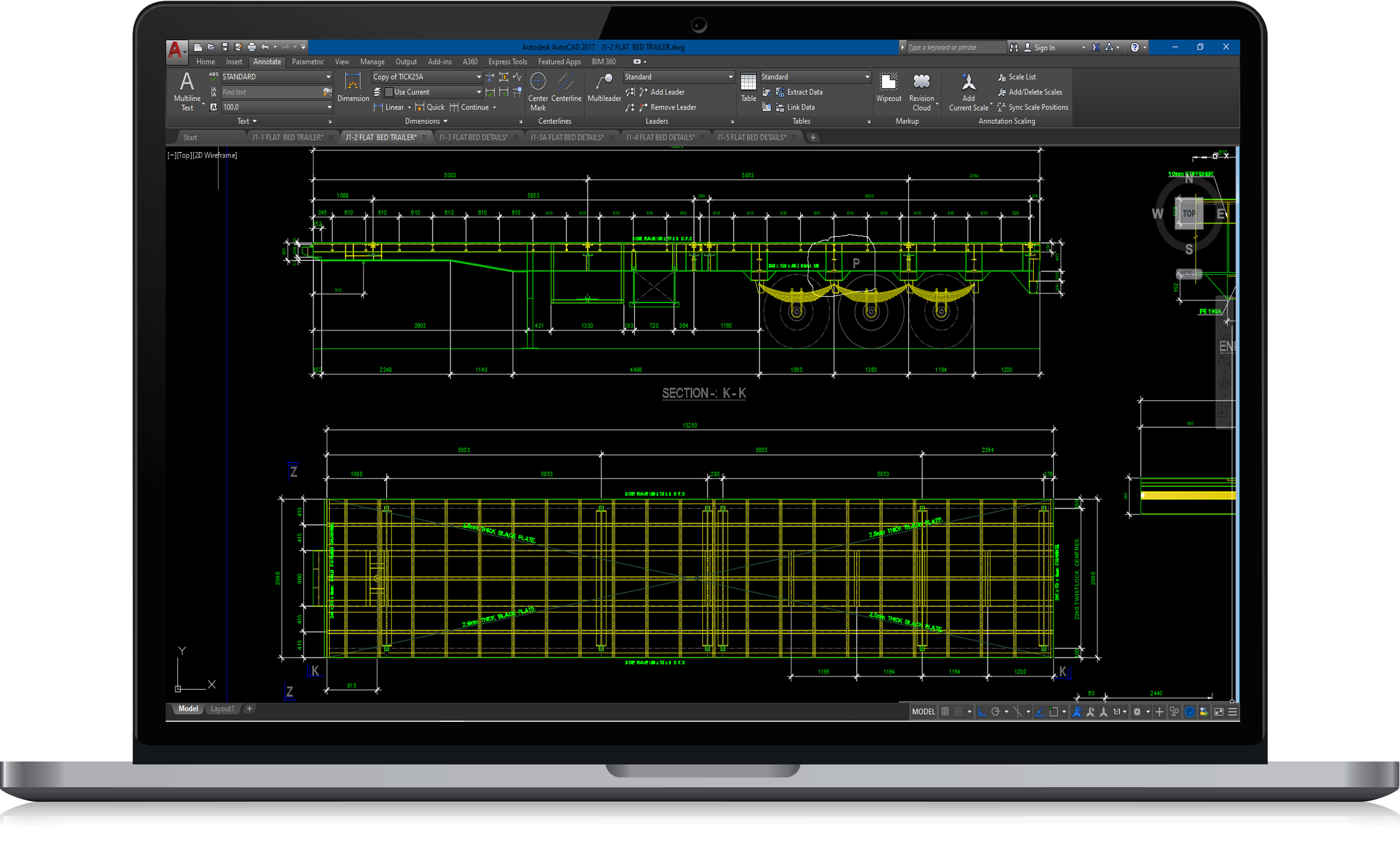The width and height of the screenshot is (1400, 842).
Task: Click Sync Scale Positions
Action: [1033, 107]
